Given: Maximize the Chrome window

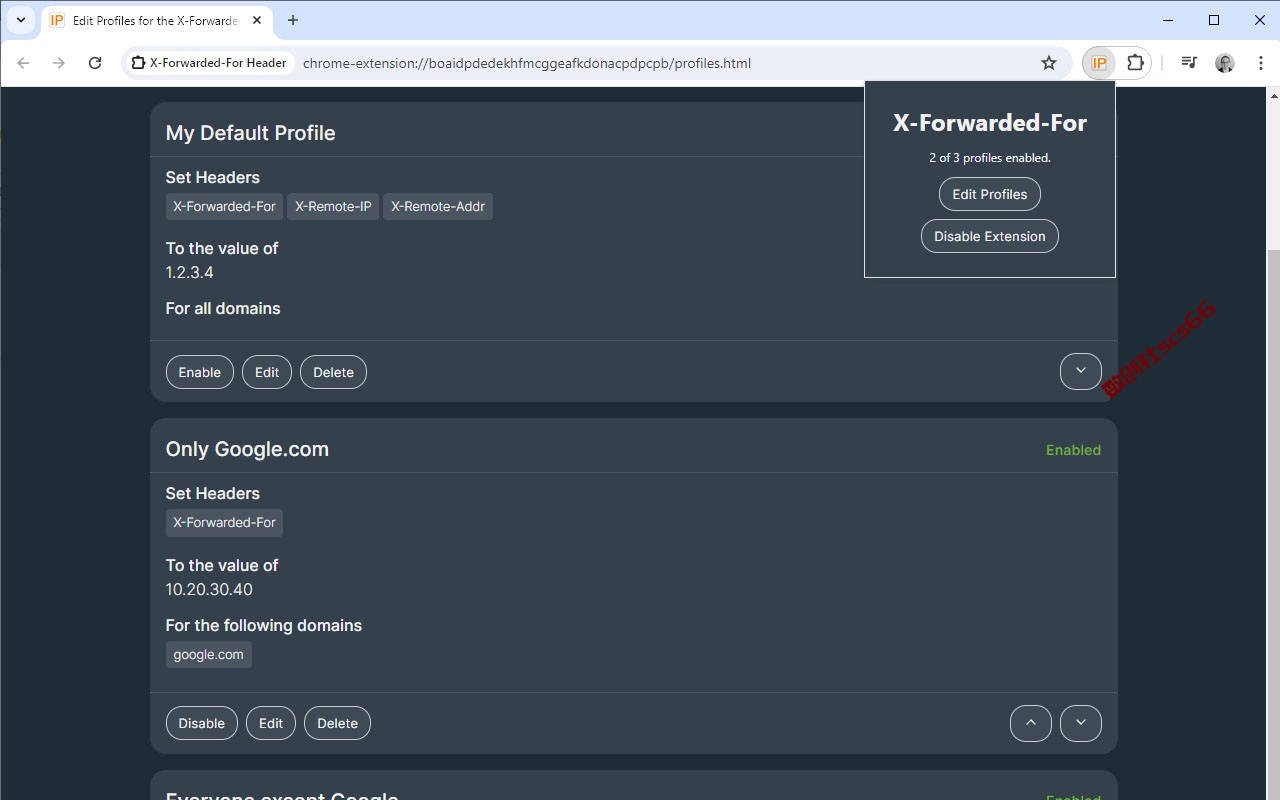Looking at the screenshot, I should pos(1214,20).
